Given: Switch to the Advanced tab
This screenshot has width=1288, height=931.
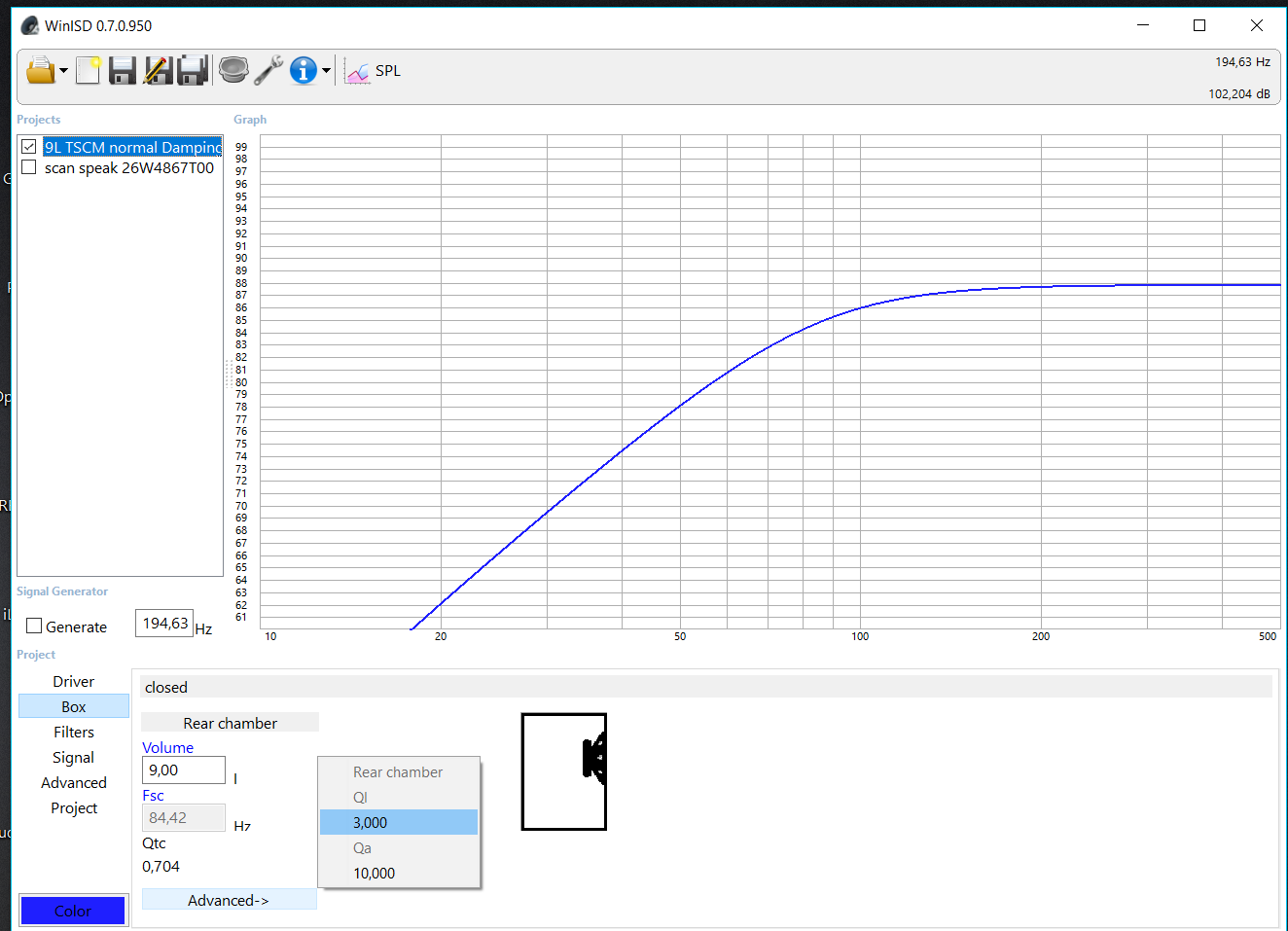Looking at the screenshot, I should pos(74,782).
